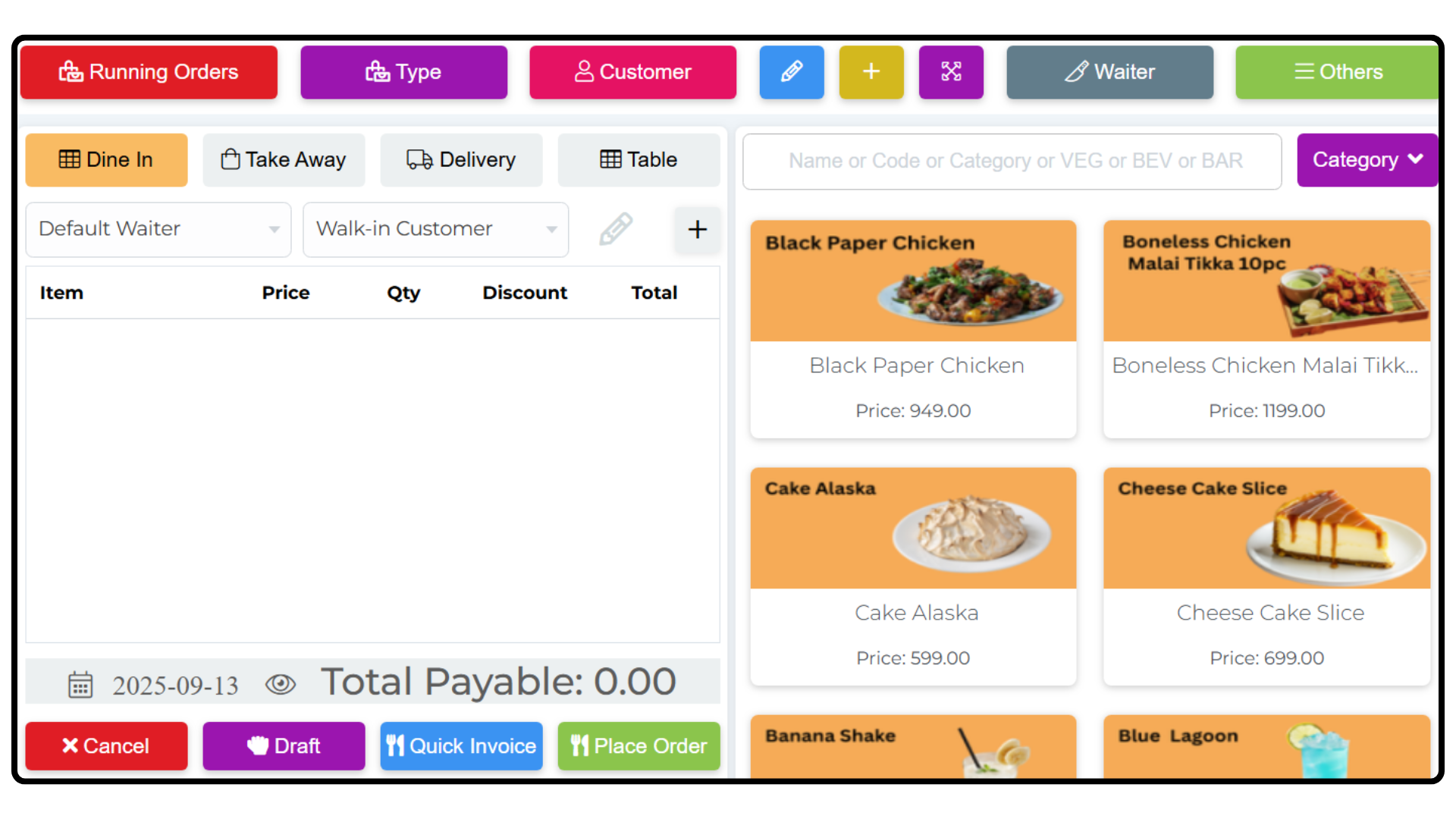Open the Table selection button
1456x819 pixels.
pos(639,160)
